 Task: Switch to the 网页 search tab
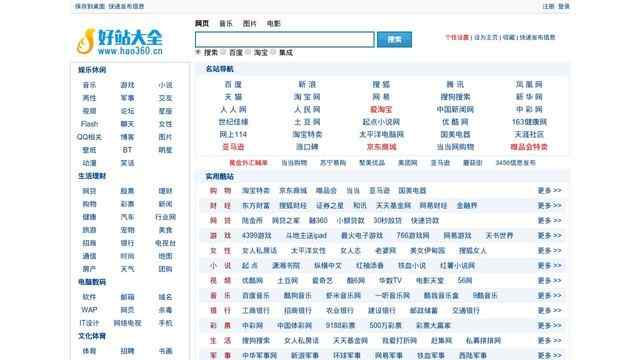click(x=202, y=23)
